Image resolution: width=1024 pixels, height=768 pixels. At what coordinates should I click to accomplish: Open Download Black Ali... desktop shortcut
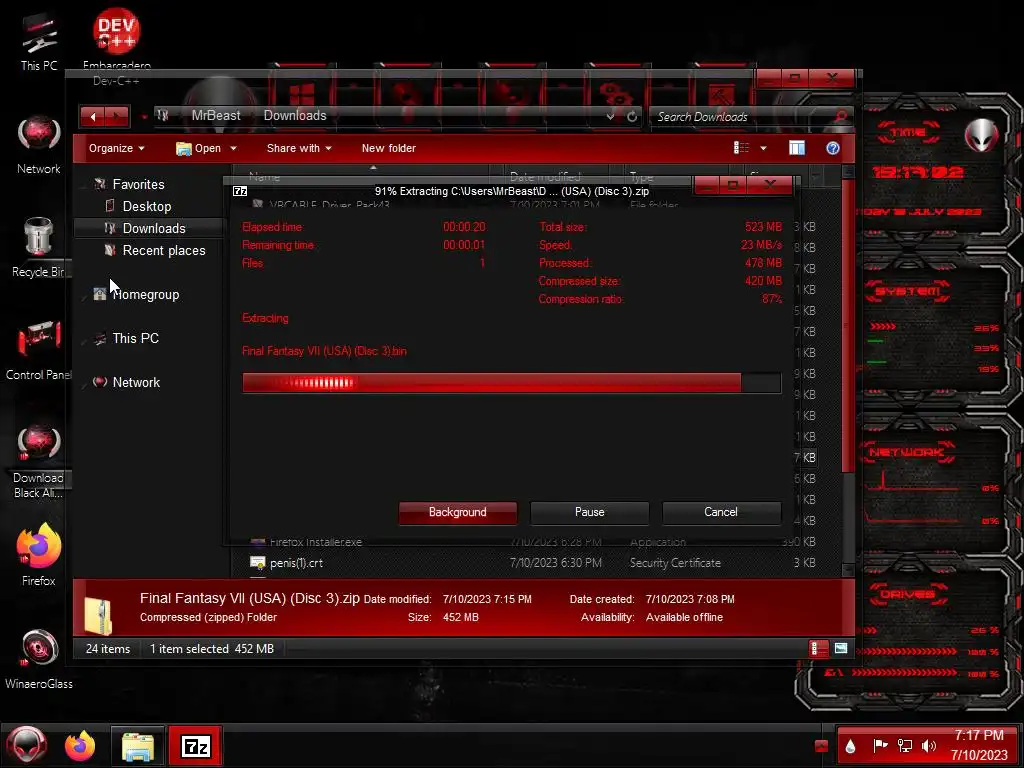coord(39,461)
